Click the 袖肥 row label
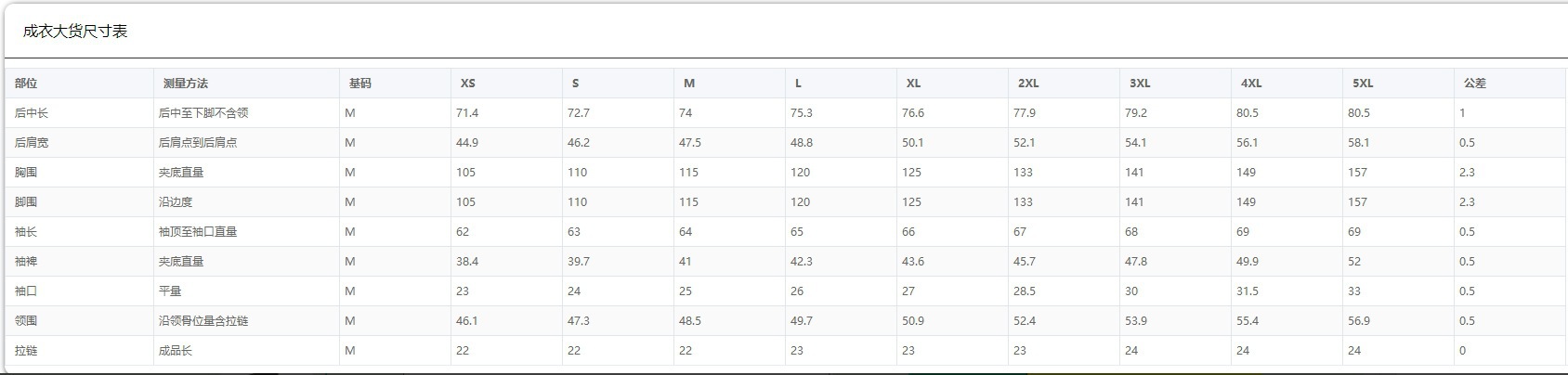1568x375 pixels. [26, 262]
